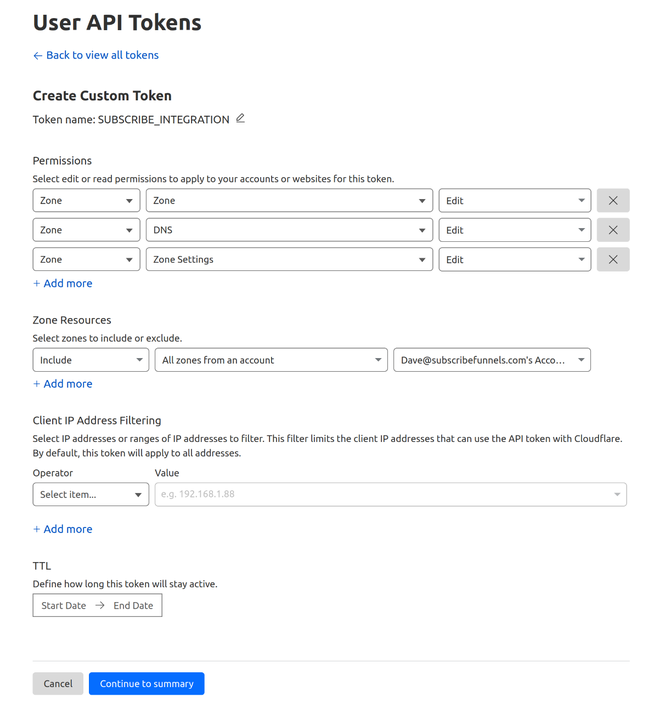Click the Create Custom Token heading
This screenshot has height=720, width=670.
(102, 96)
